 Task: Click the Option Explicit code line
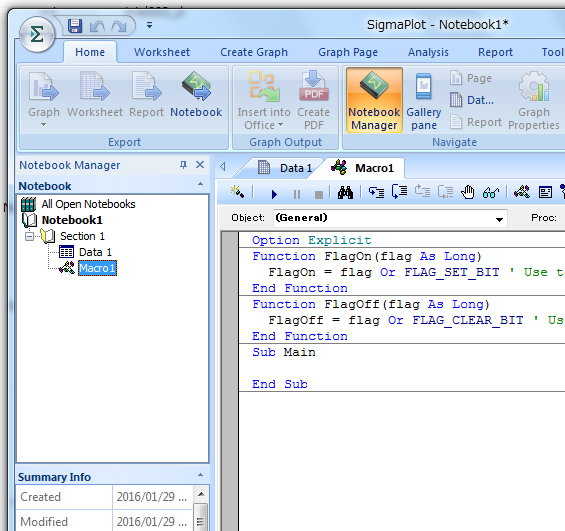tap(312, 240)
